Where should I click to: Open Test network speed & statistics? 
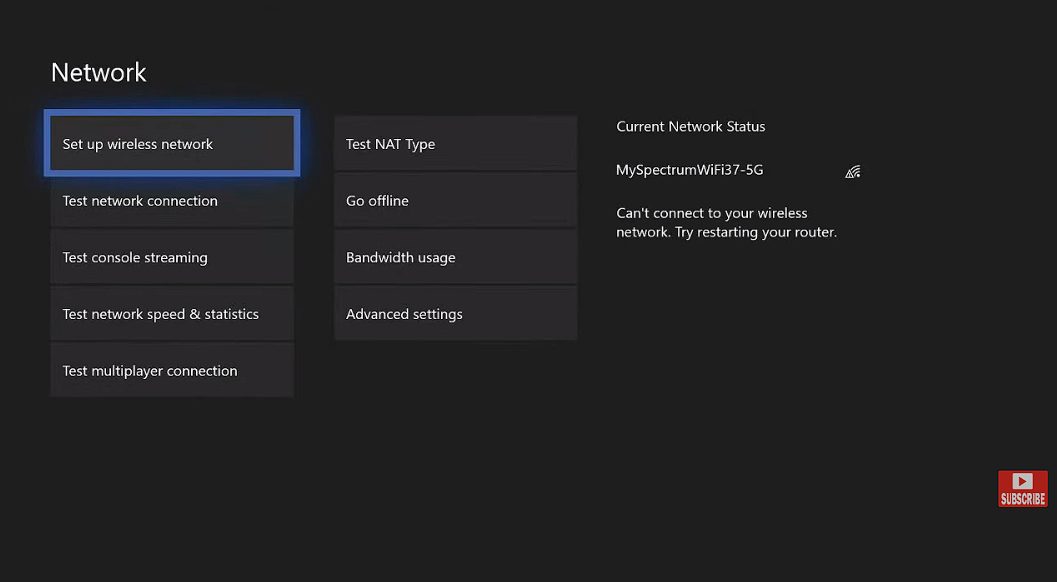(x=170, y=313)
